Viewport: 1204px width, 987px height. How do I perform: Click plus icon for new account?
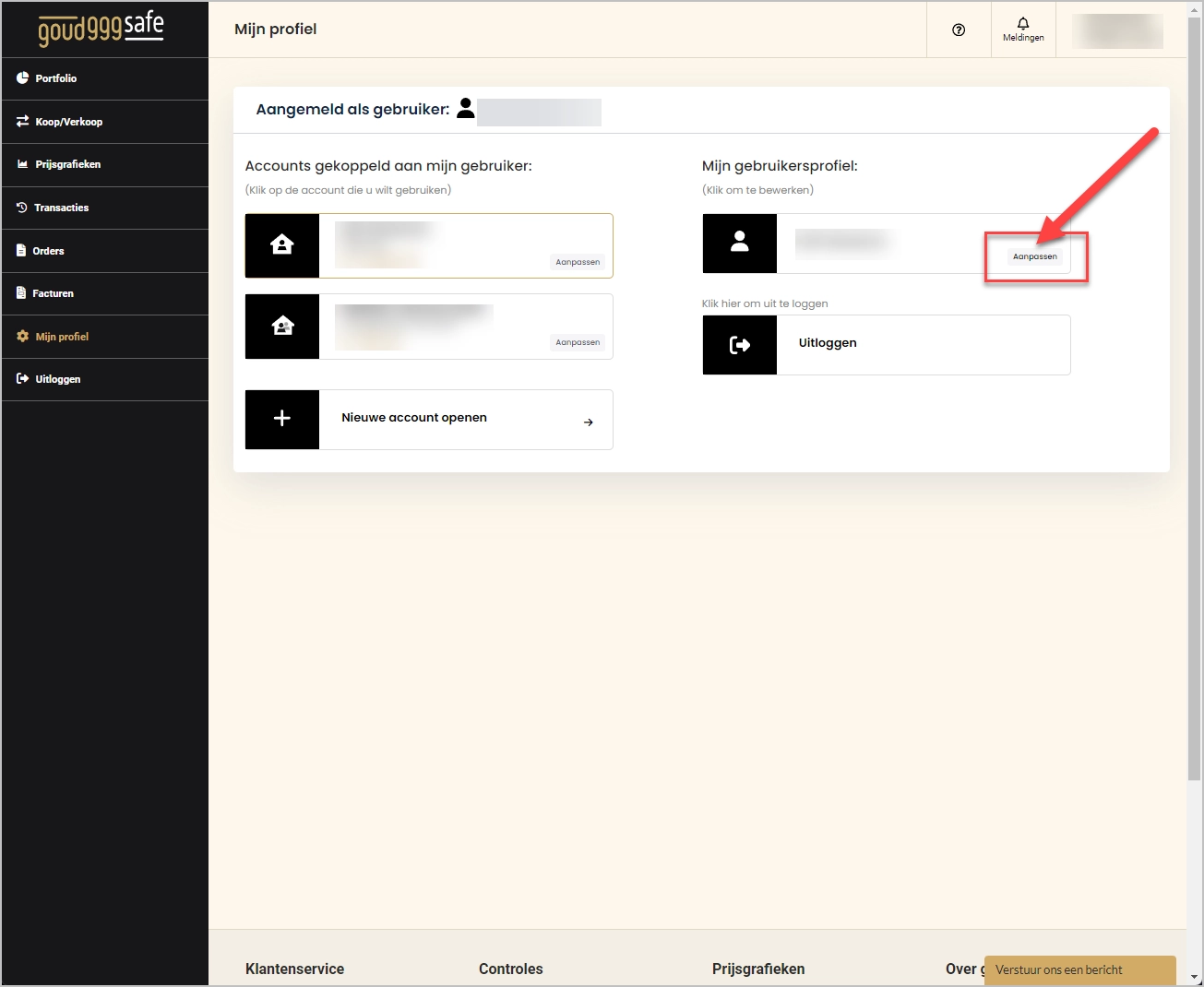282,419
